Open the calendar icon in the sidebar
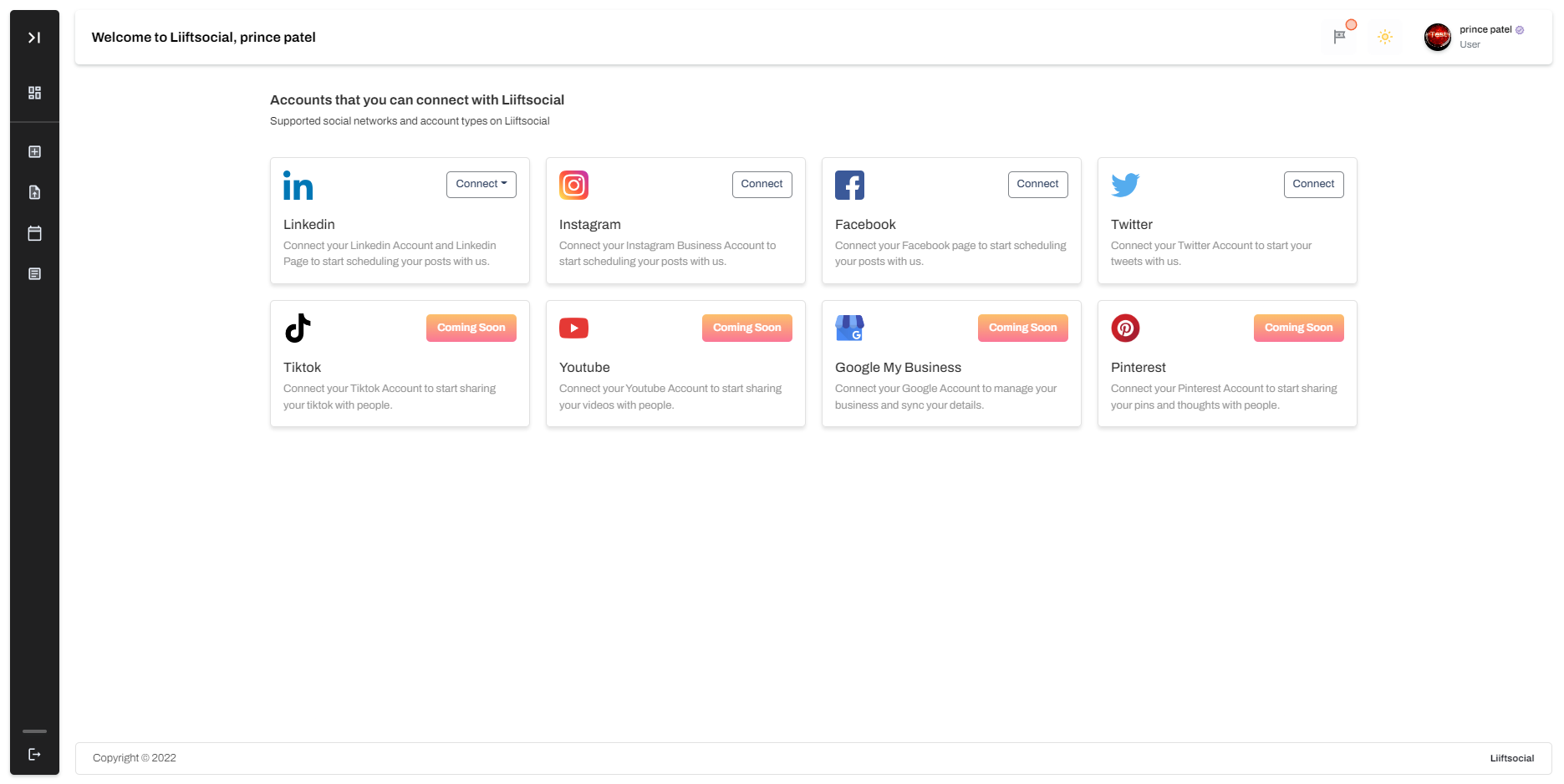 [x=34, y=233]
